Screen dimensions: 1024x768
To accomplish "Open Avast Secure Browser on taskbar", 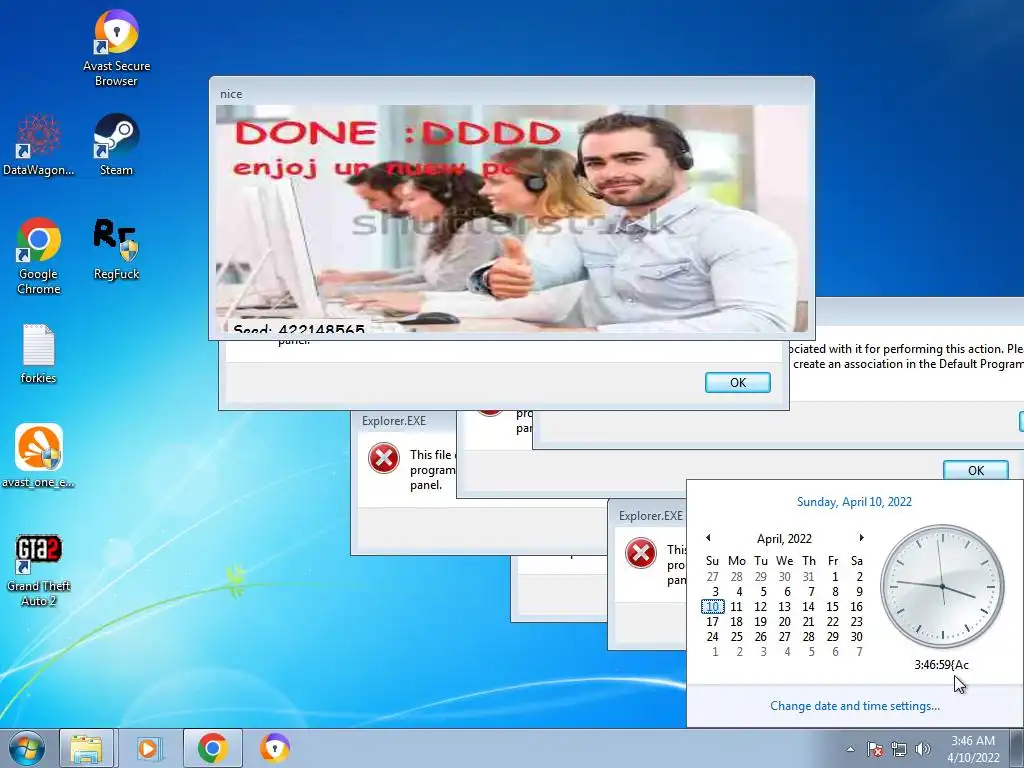I will (x=275, y=748).
